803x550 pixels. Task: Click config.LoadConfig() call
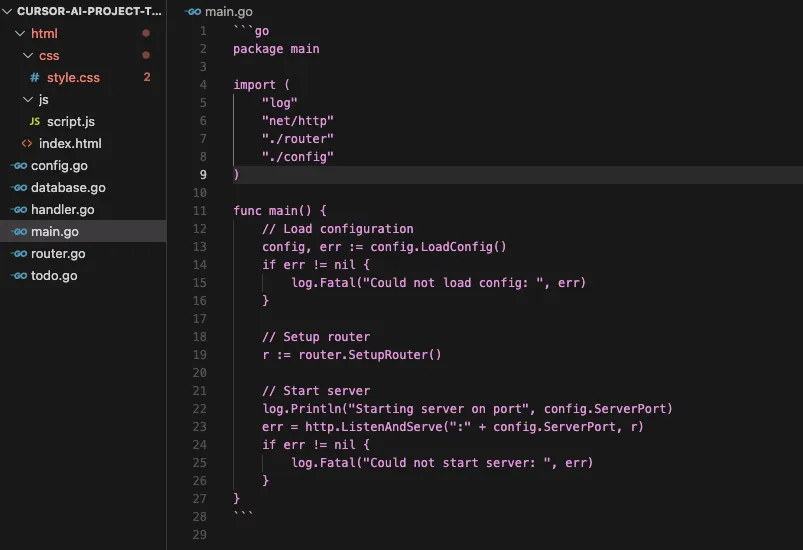coord(438,247)
